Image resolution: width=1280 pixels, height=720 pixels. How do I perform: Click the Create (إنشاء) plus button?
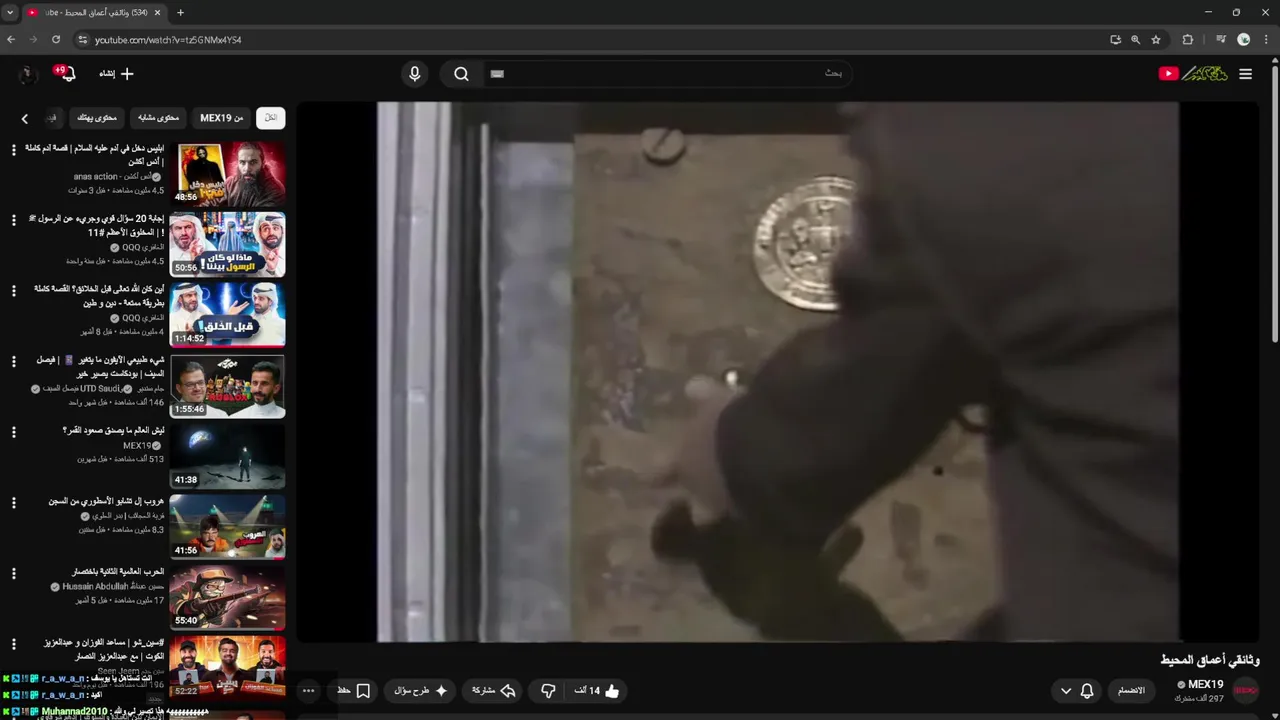click(x=116, y=74)
